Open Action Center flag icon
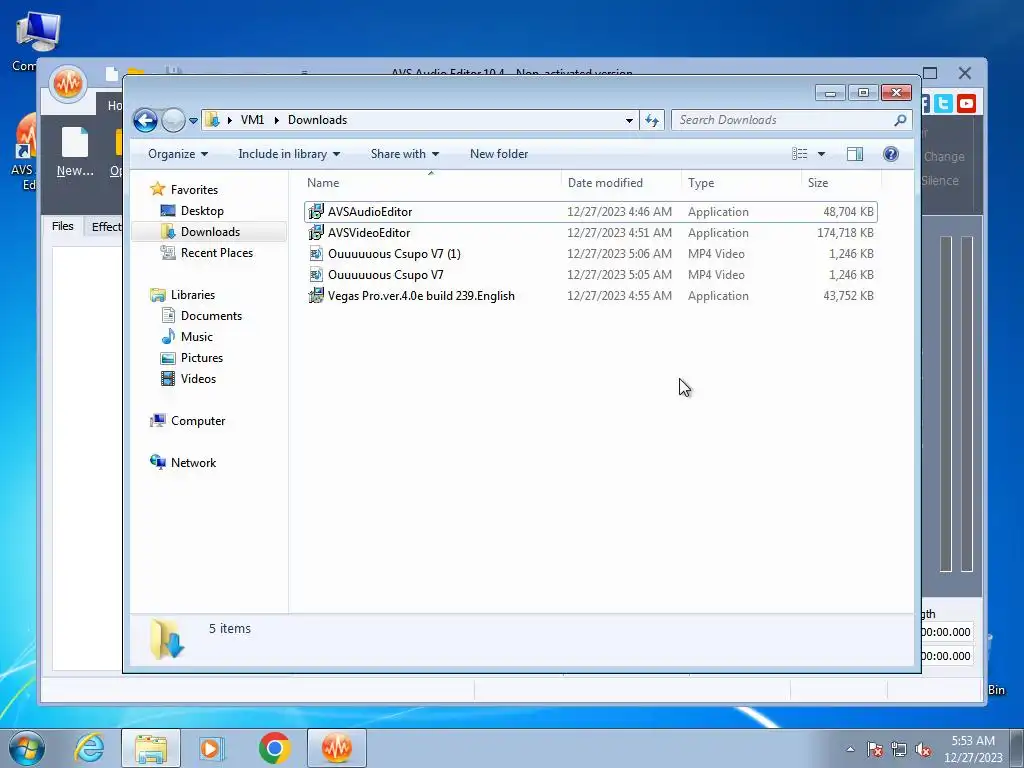 click(x=874, y=749)
